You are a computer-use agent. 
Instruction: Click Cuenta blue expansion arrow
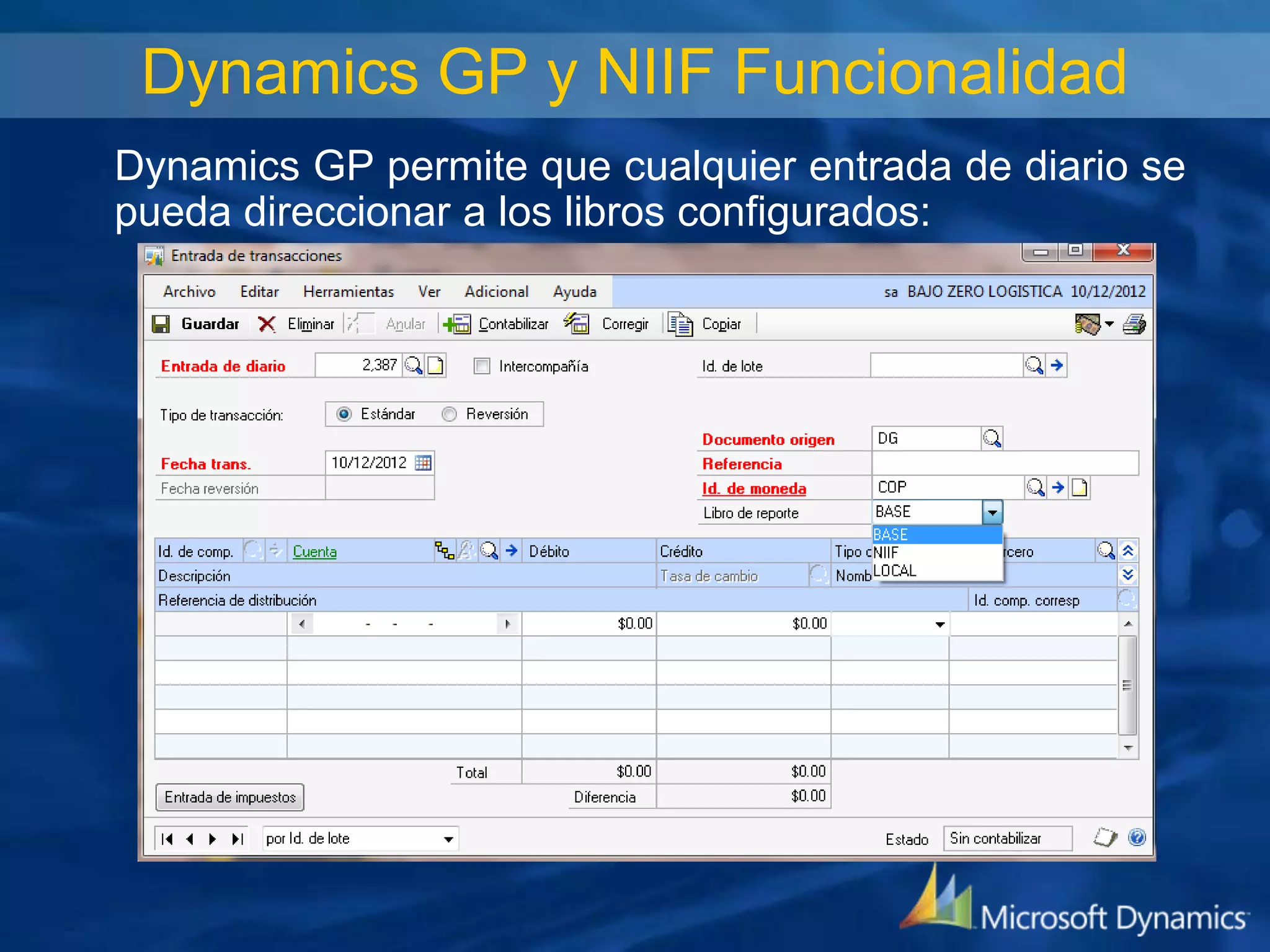click(512, 550)
